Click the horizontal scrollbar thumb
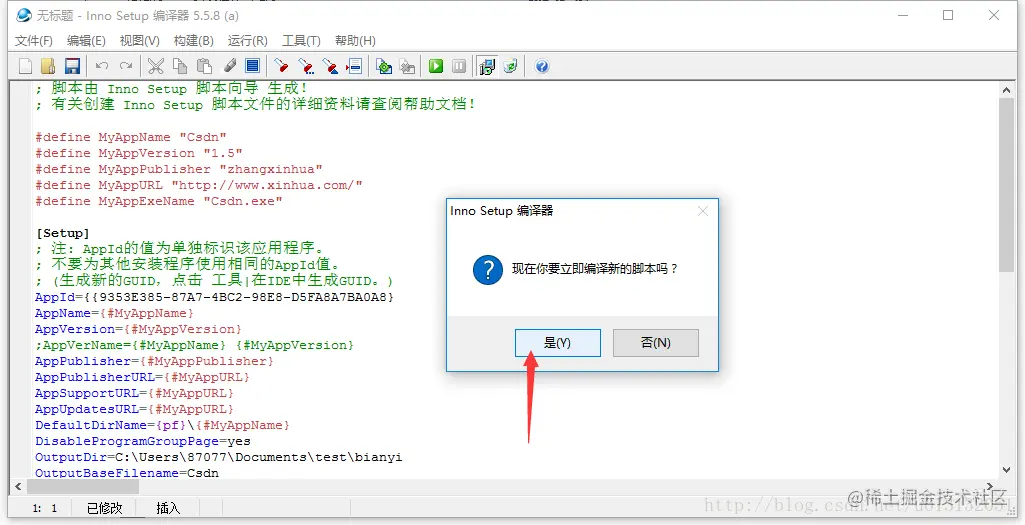This screenshot has width=1025, height=525. (x=82, y=486)
